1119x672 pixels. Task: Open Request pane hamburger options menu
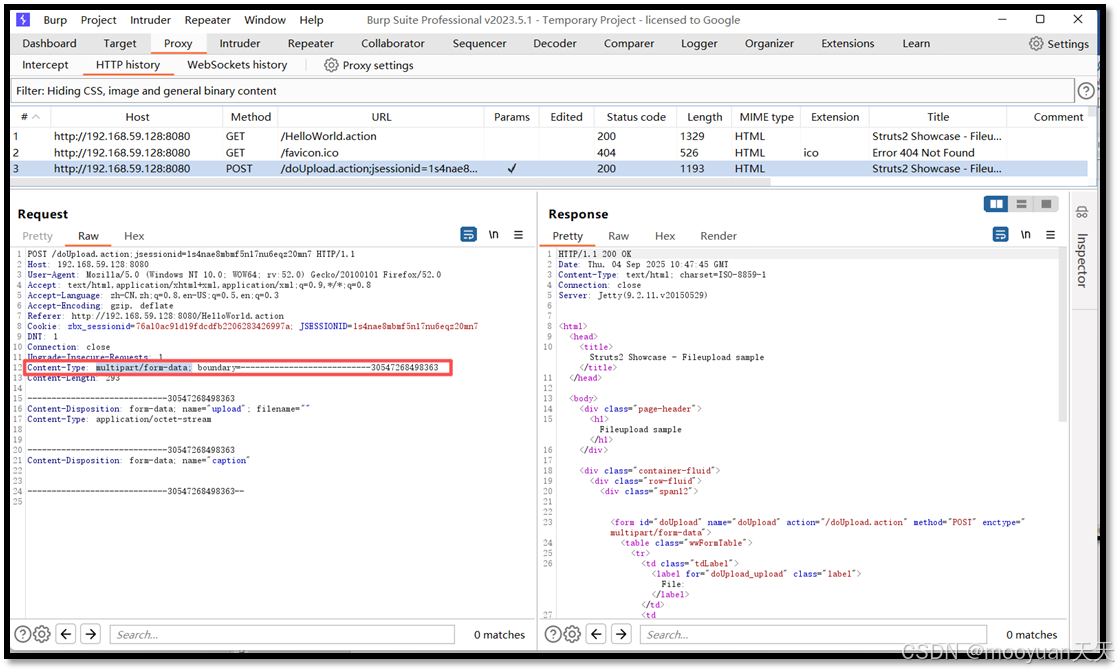(x=519, y=235)
